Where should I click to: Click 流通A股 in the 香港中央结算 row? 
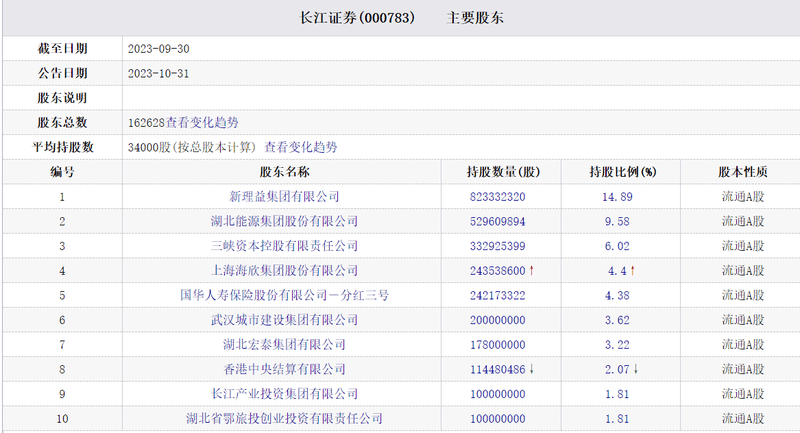(743, 369)
